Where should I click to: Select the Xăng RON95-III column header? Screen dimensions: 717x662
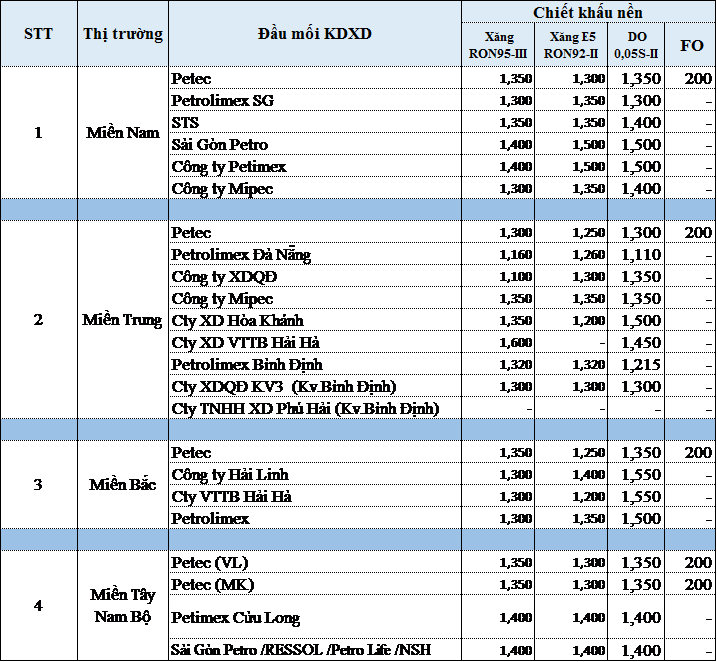point(498,45)
